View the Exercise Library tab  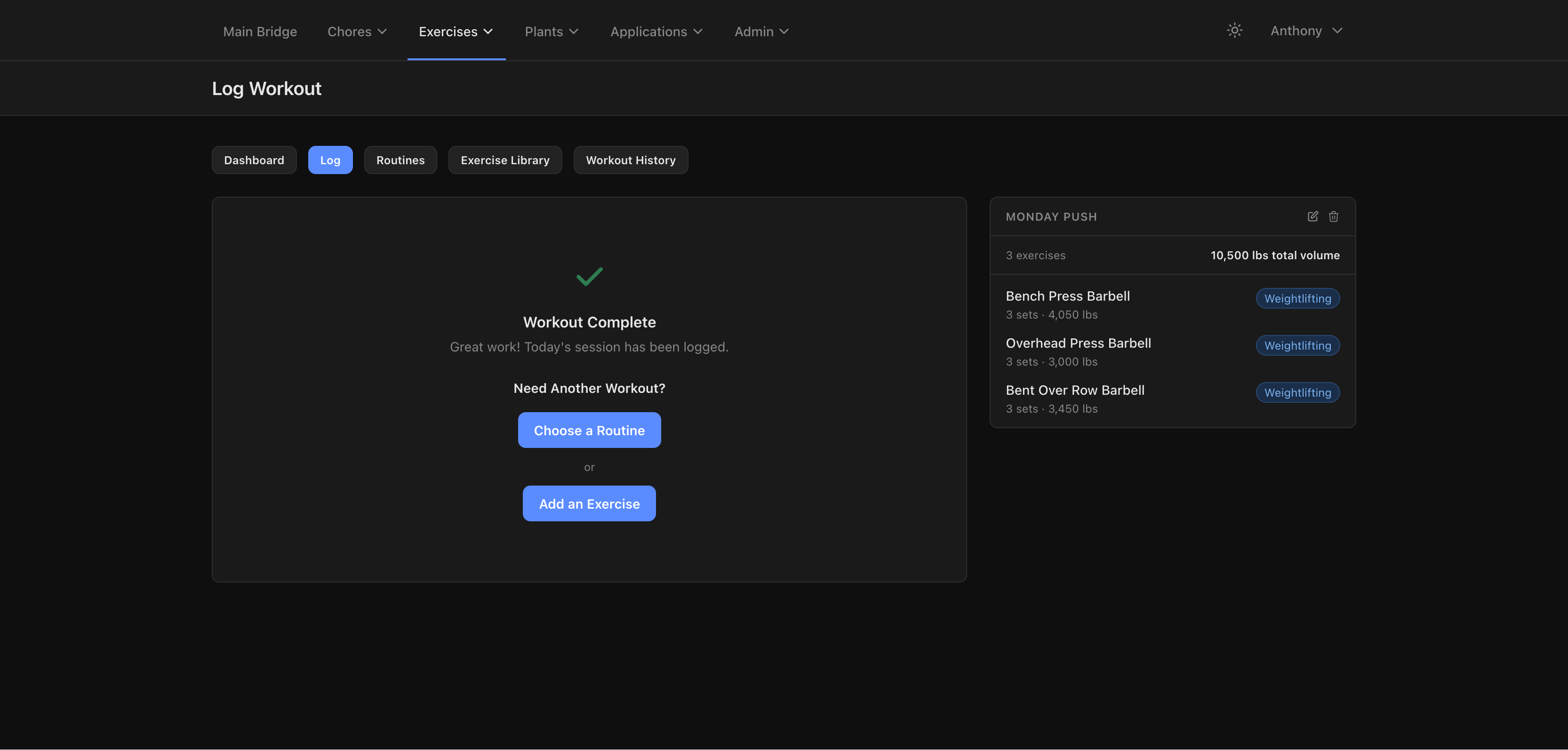tap(504, 160)
